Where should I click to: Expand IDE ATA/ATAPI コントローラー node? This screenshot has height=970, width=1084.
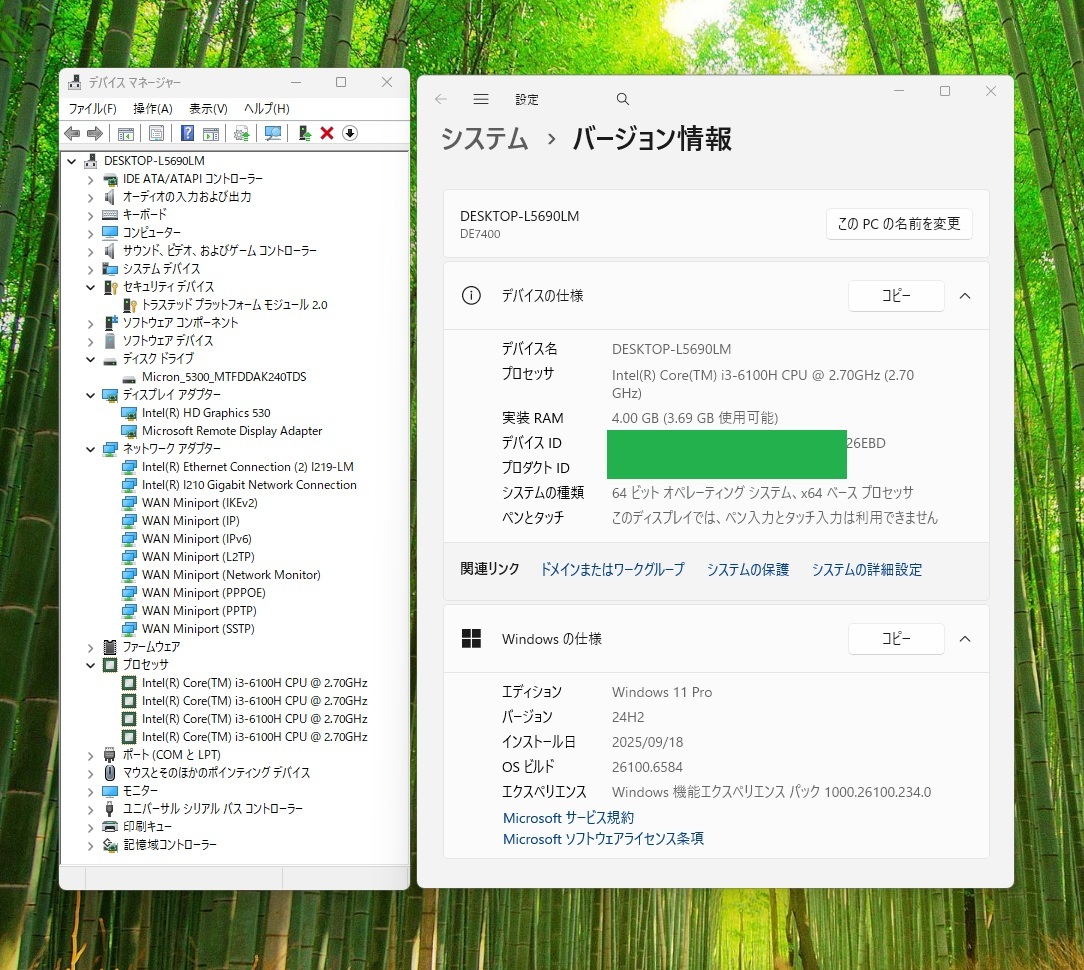coord(91,180)
